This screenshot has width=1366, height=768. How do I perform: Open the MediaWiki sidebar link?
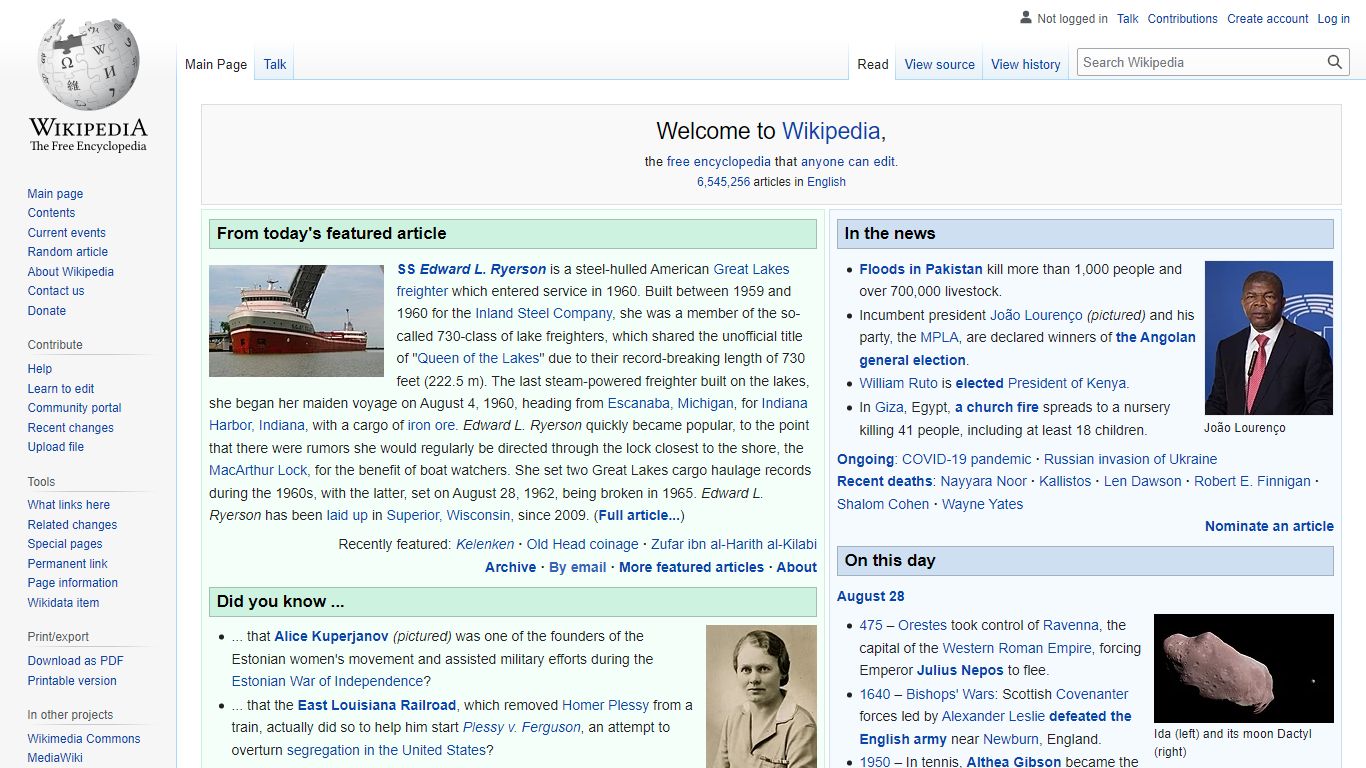(x=55, y=758)
